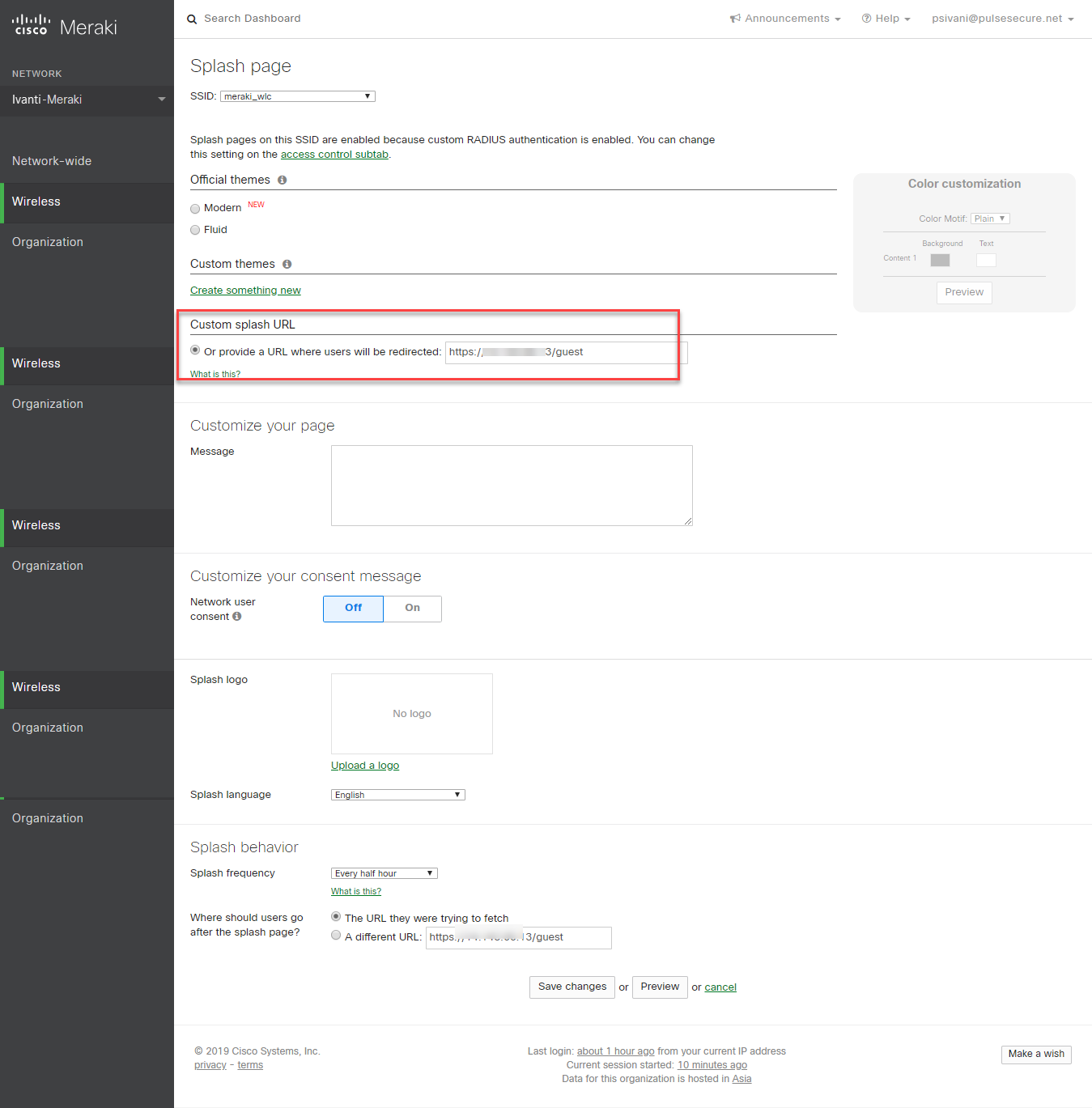Click the info icon beside Custom themes
Image resolution: width=1092 pixels, height=1108 pixels.
pyautogui.click(x=287, y=264)
